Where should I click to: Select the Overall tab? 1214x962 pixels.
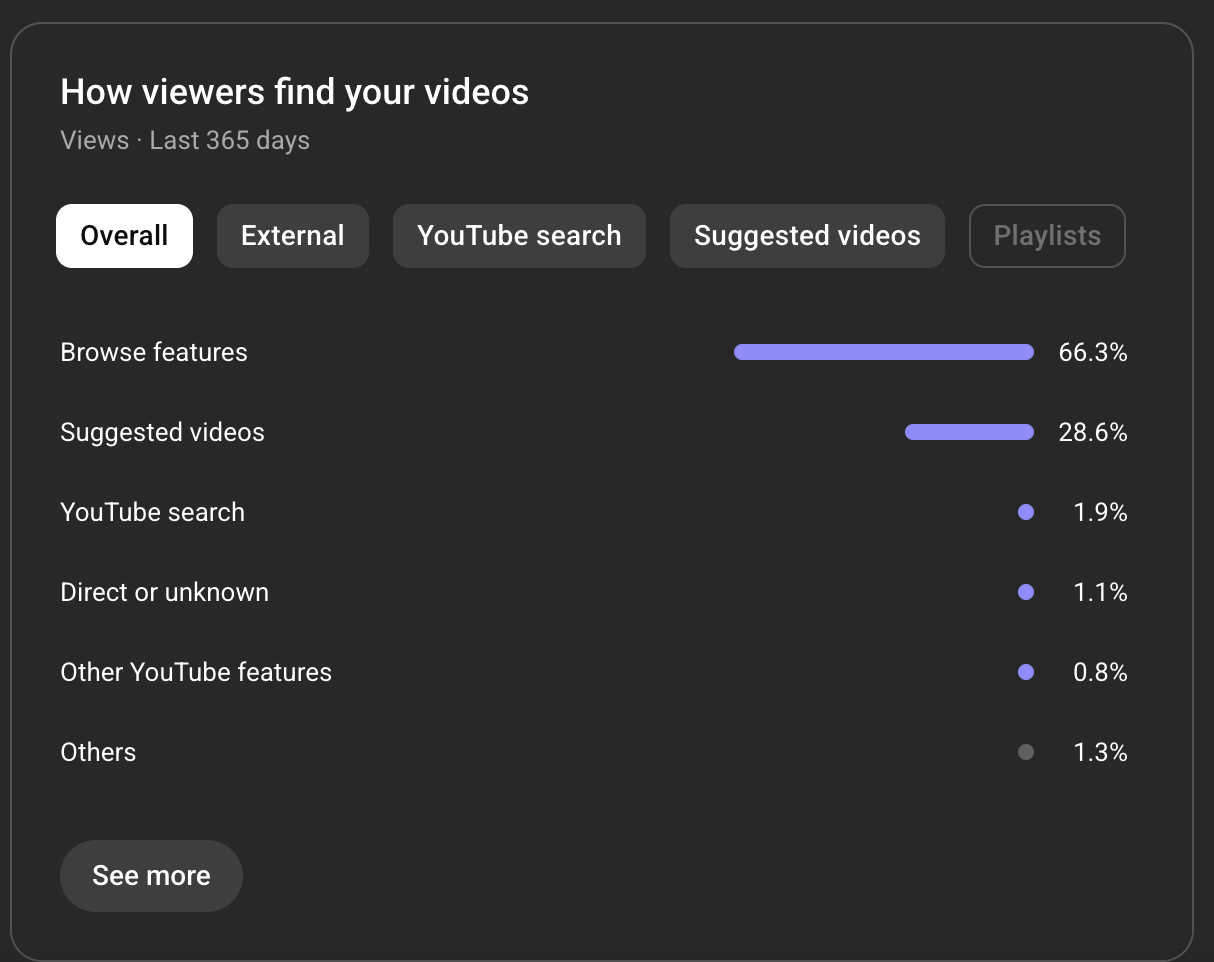[x=124, y=236]
